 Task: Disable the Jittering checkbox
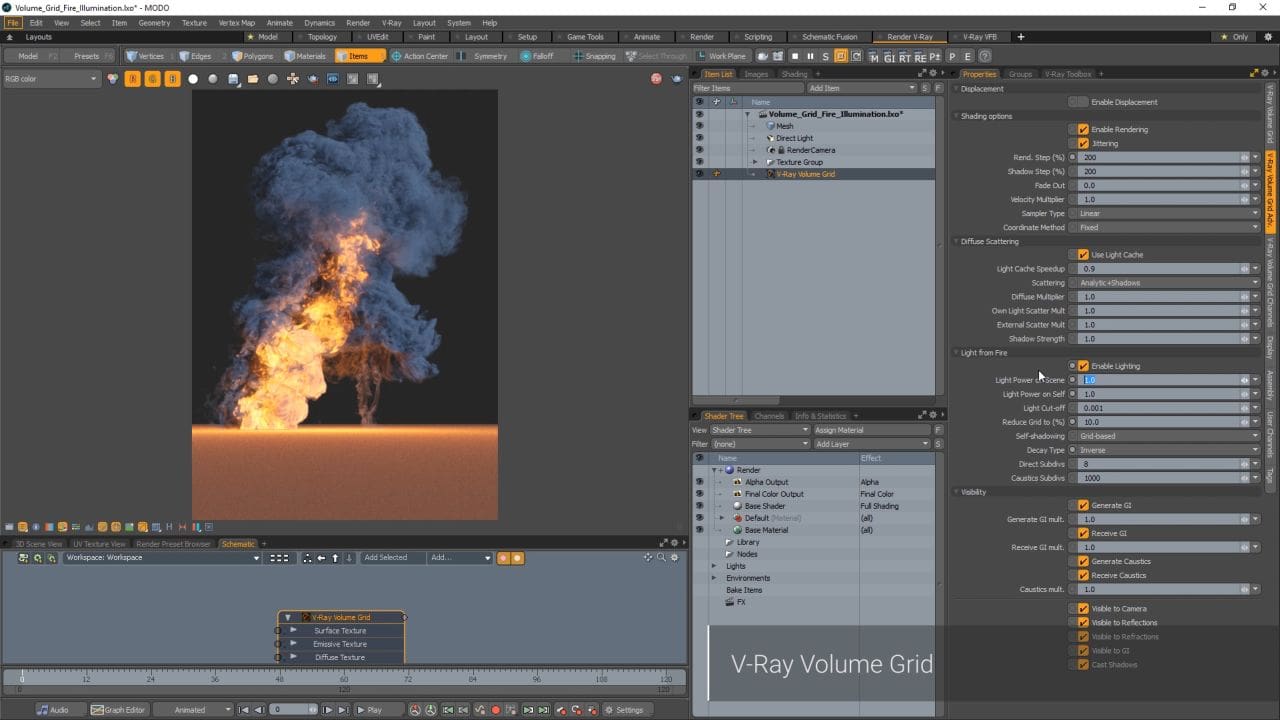[1083, 143]
